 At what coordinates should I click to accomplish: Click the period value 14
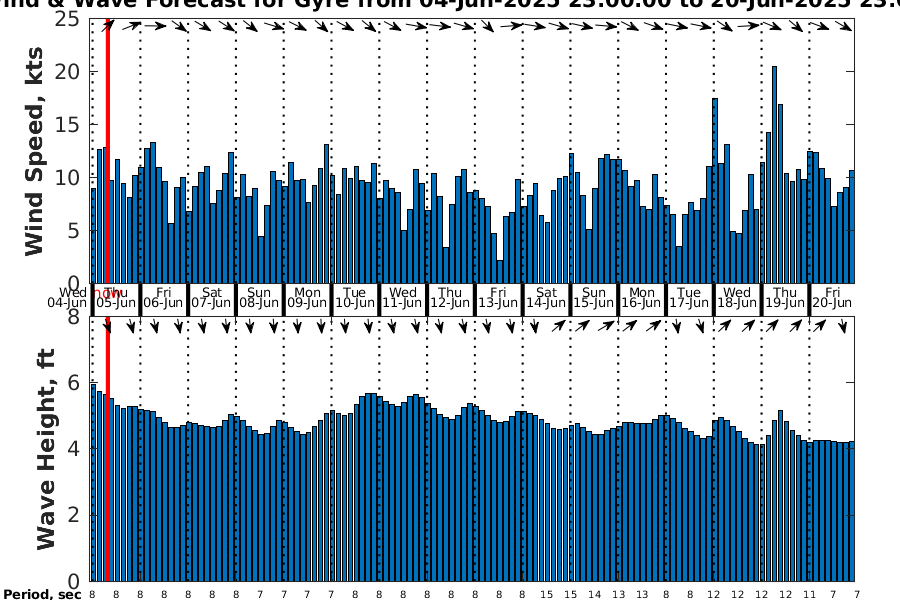coord(594,594)
